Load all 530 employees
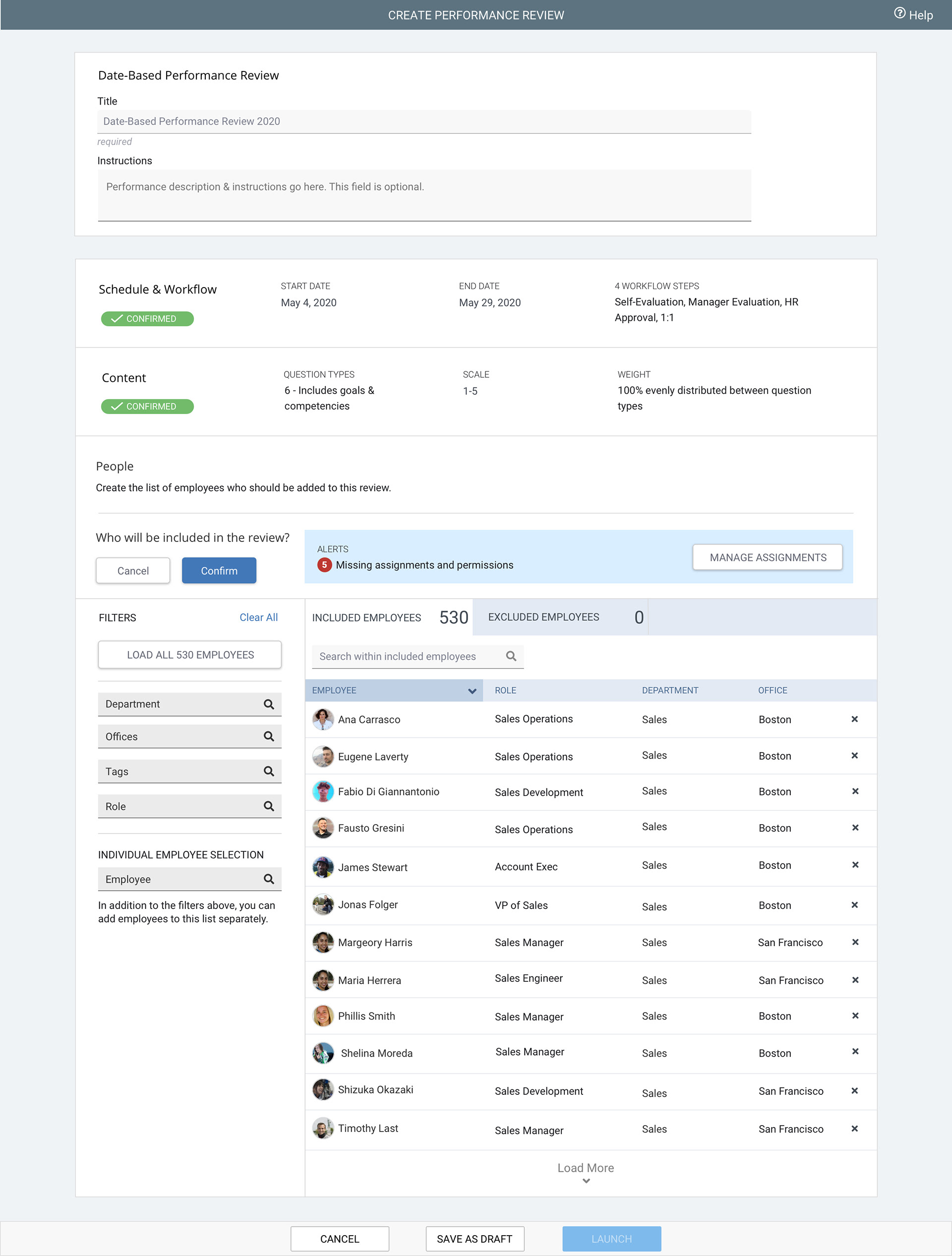The width and height of the screenshot is (952, 1256). pyautogui.click(x=189, y=655)
